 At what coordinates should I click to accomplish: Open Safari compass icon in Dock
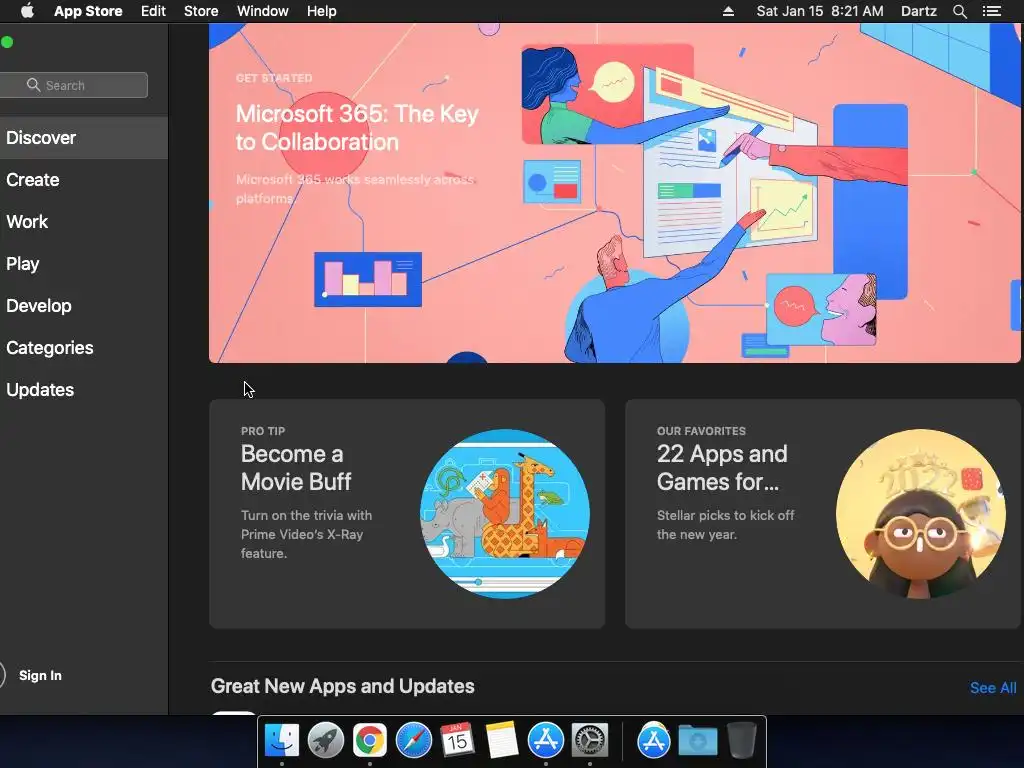click(x=413, y=741)
